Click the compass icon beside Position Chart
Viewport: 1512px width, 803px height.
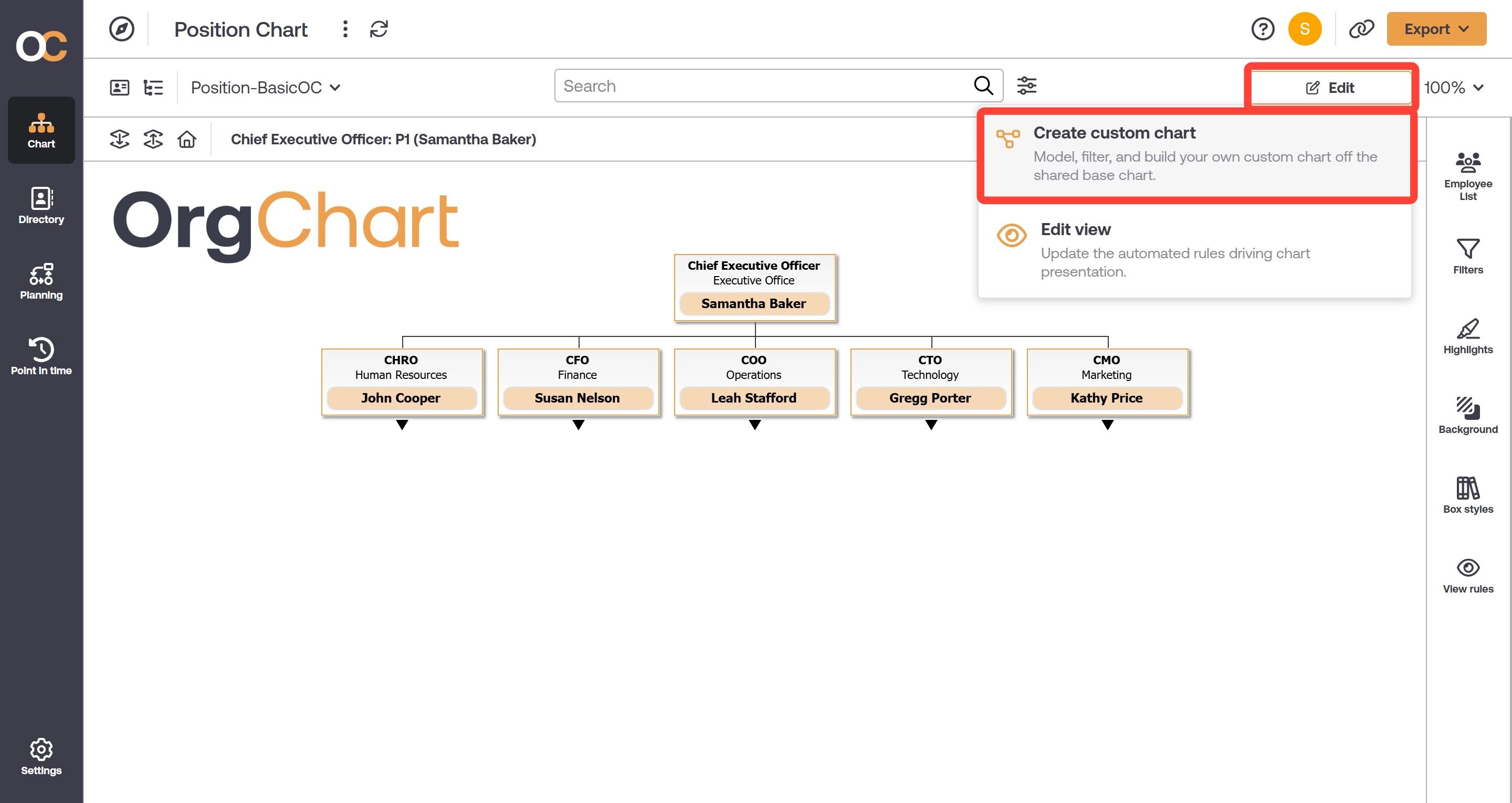point(121,29)
